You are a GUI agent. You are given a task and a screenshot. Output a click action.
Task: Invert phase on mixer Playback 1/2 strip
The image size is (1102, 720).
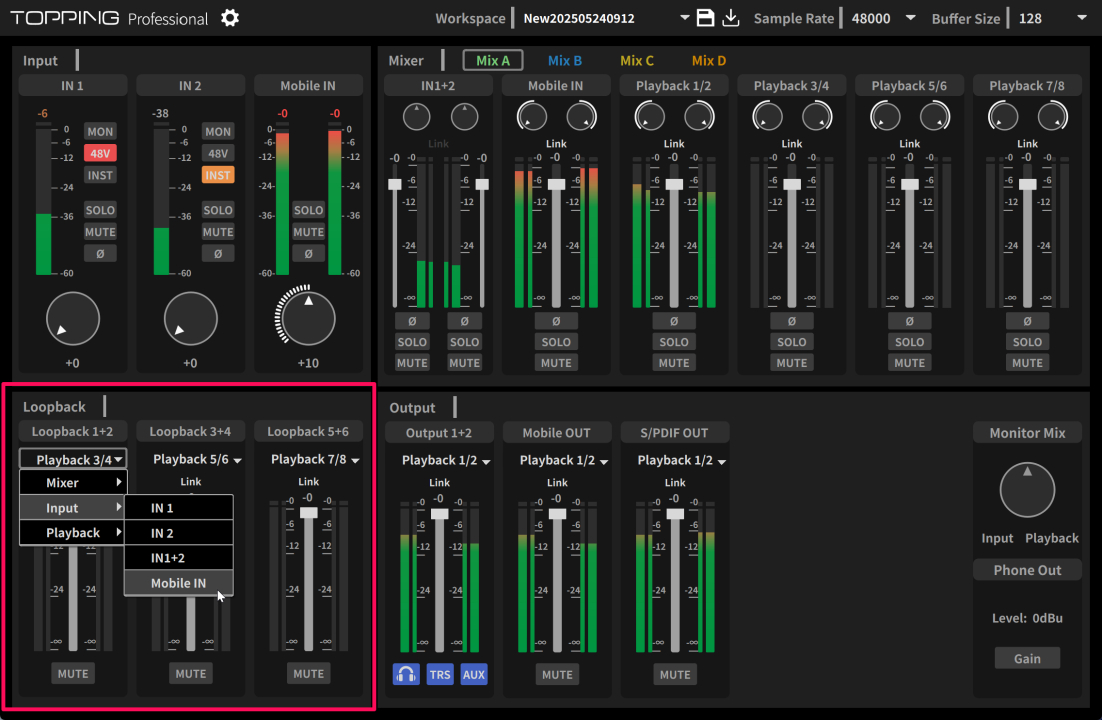pos(674,321)
